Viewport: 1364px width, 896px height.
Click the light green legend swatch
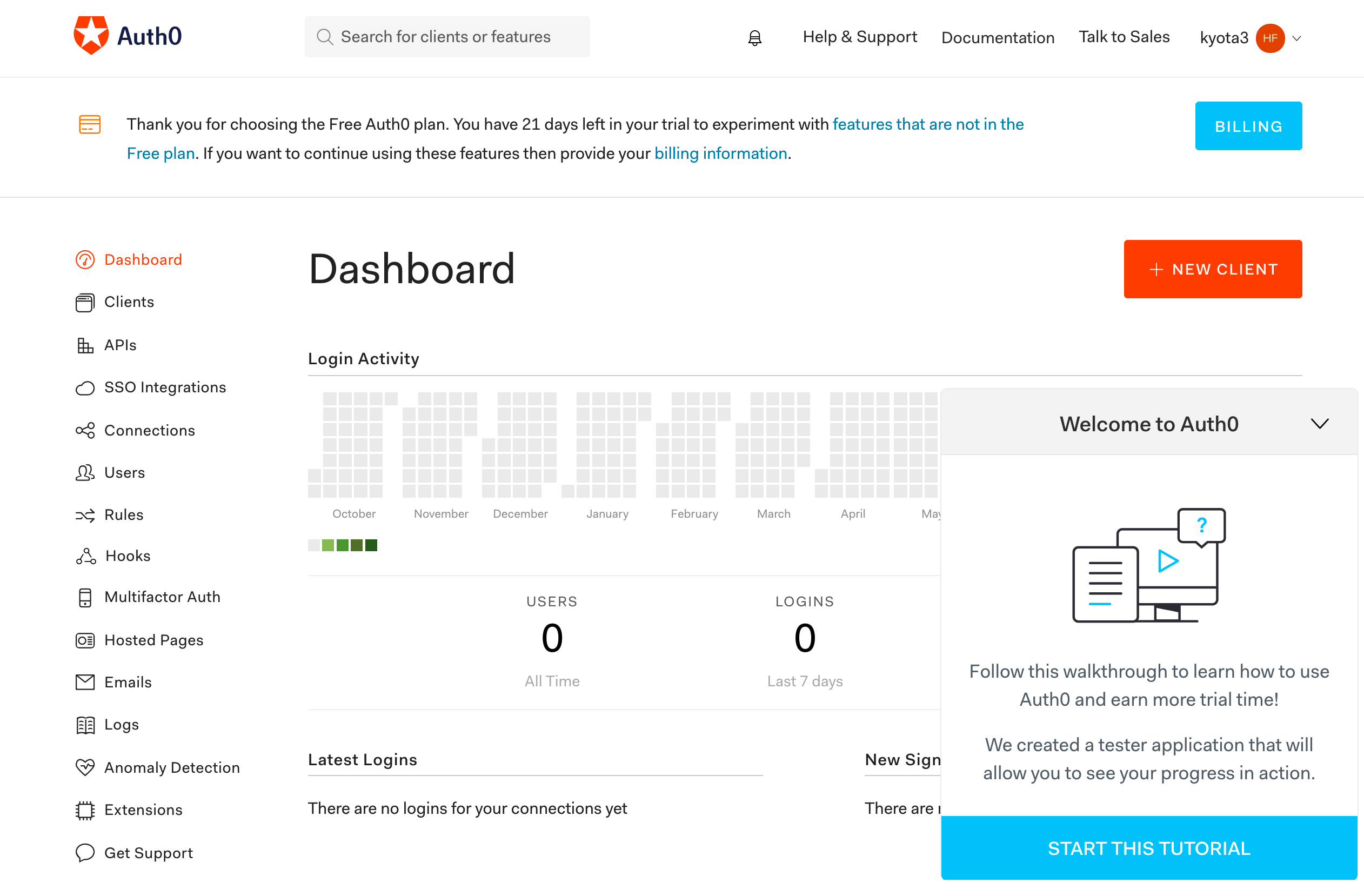[x=328, y=545]
